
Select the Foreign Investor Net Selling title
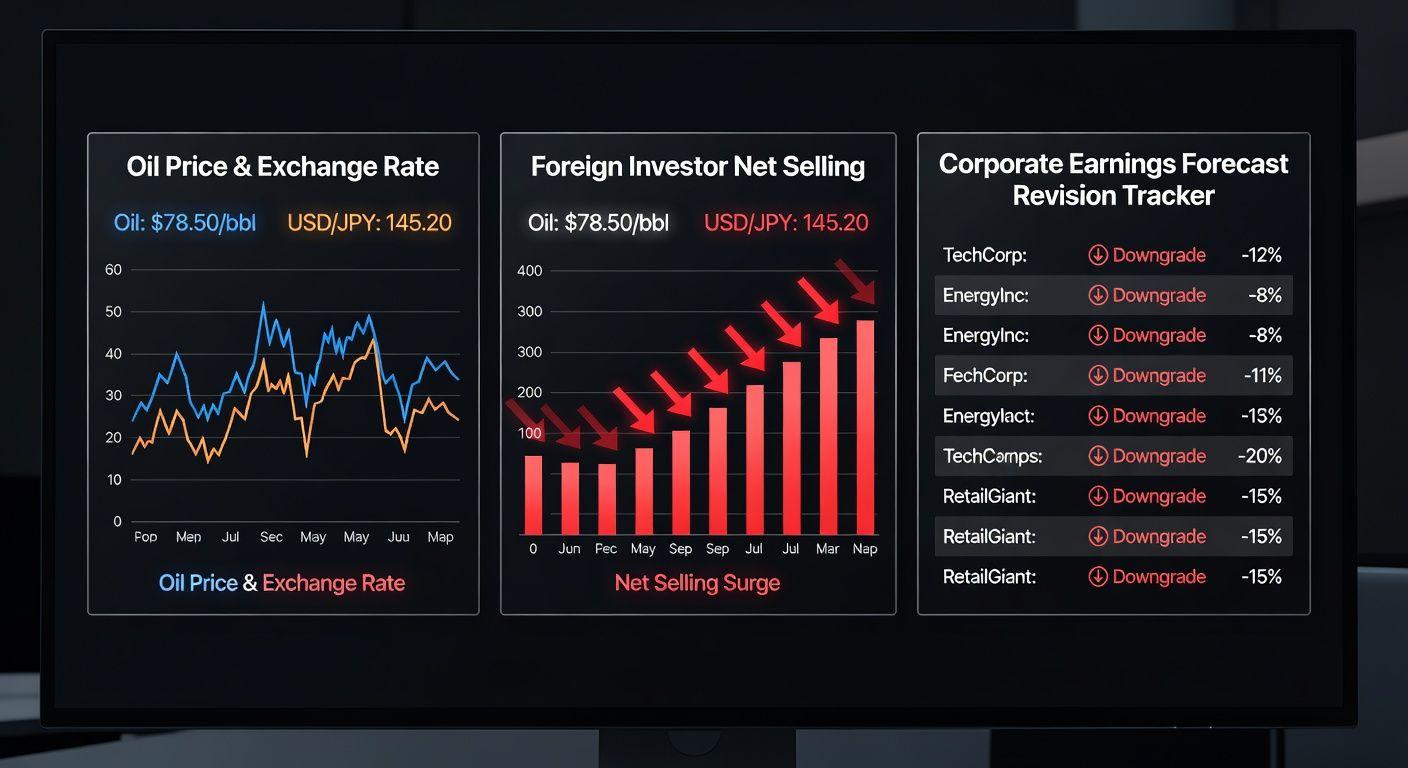pyautogui.click(x=698, y=166)
